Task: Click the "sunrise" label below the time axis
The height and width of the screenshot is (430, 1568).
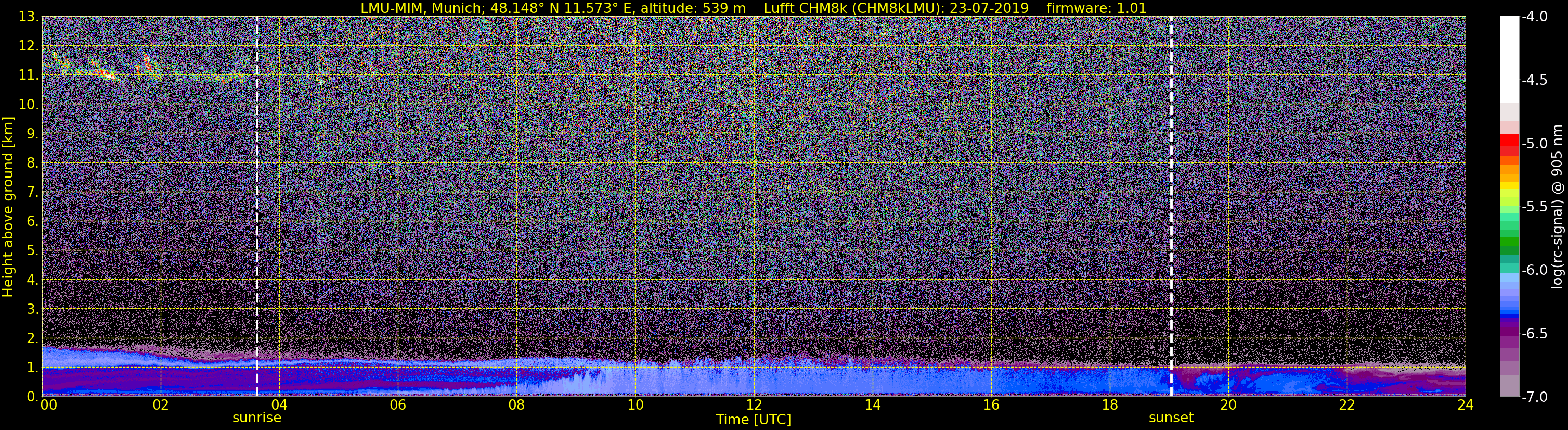Action: click(x=257, y=418)
